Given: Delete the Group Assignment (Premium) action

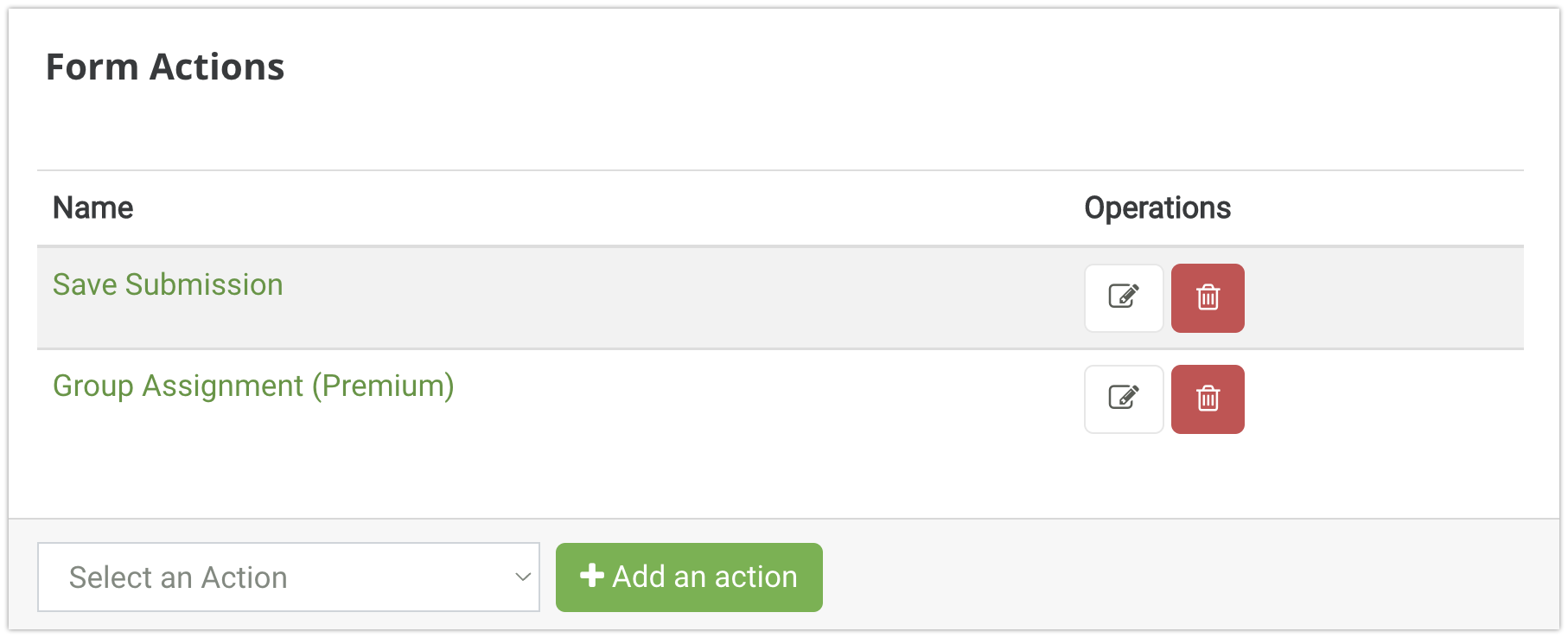Looking at the screenshot, I should point(1208,399).
